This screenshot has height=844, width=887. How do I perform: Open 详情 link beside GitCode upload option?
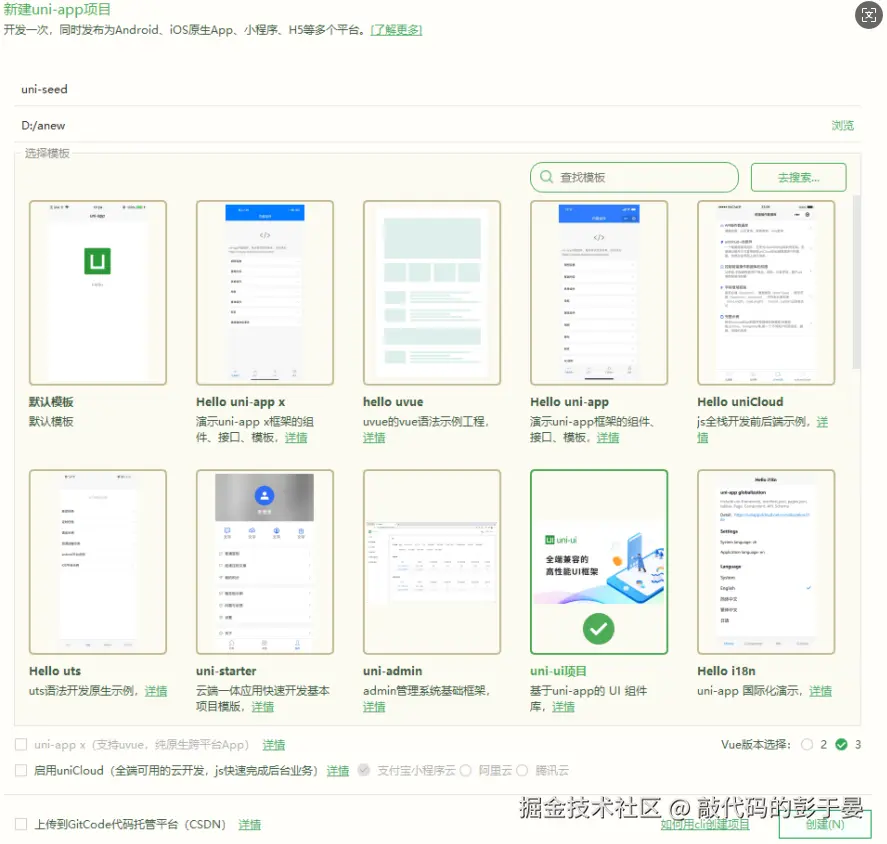pyautogui.click(x=249, y=825)
